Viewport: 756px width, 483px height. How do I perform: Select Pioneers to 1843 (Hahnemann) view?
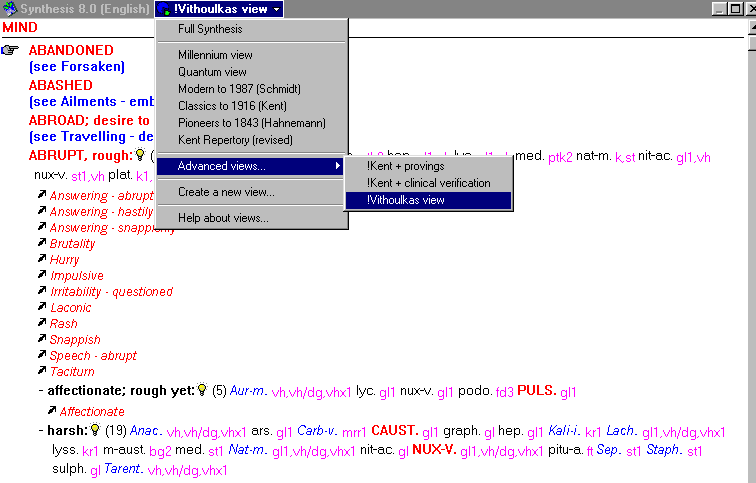click(251, 123)
